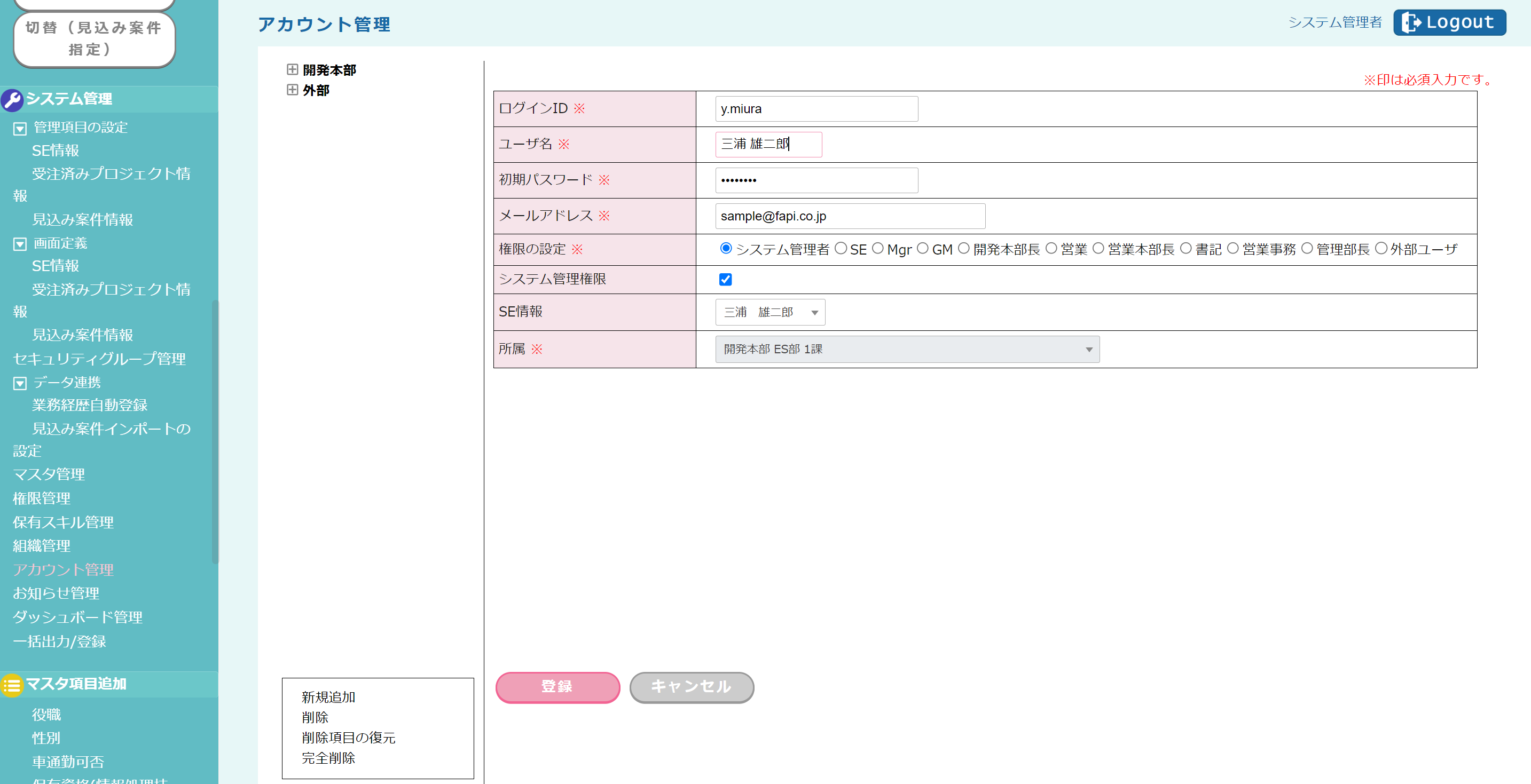Screen dimensions: 1531x784
Task: Select the SE permission radio button
Action: pyautogui.click(x=841, y=248)
